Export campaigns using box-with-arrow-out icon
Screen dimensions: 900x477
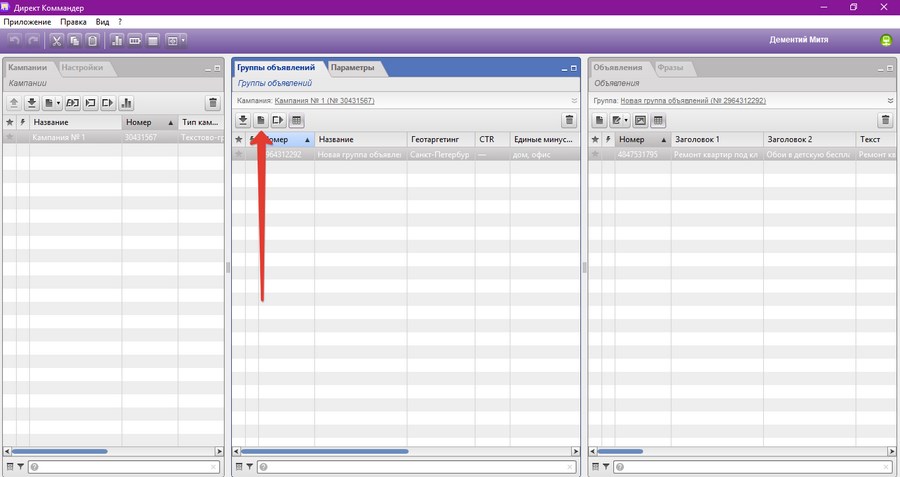(x=108, y=103)
